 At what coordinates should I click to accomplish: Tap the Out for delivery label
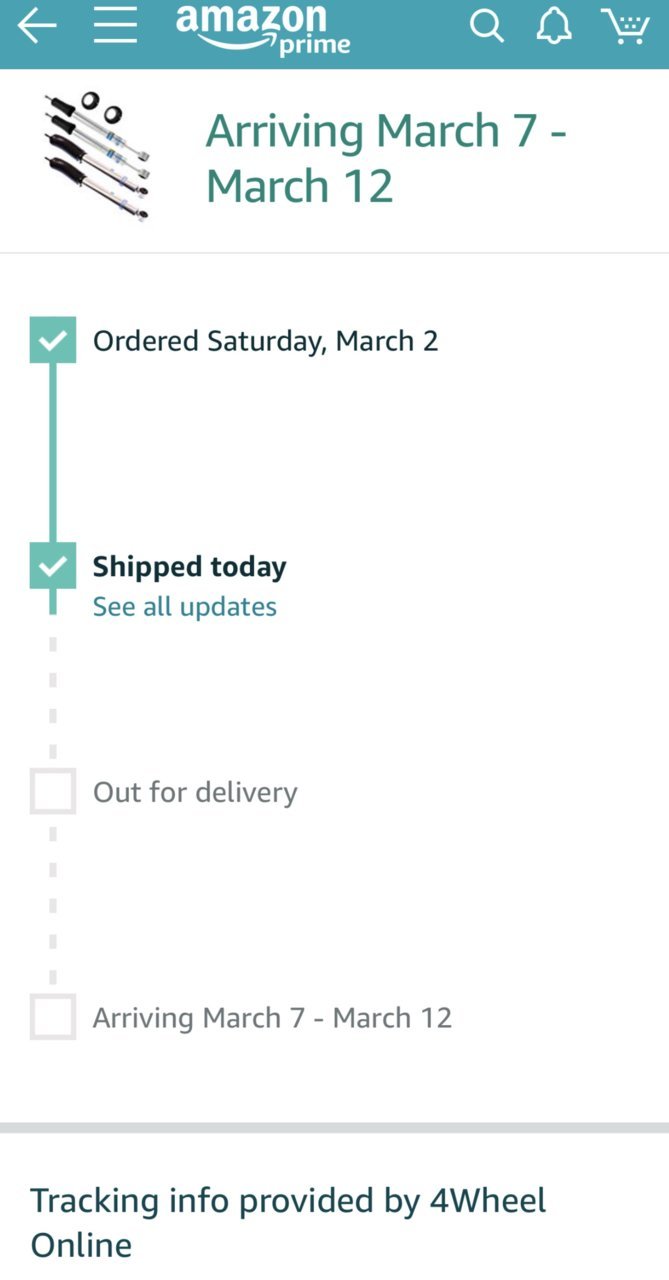195,793
